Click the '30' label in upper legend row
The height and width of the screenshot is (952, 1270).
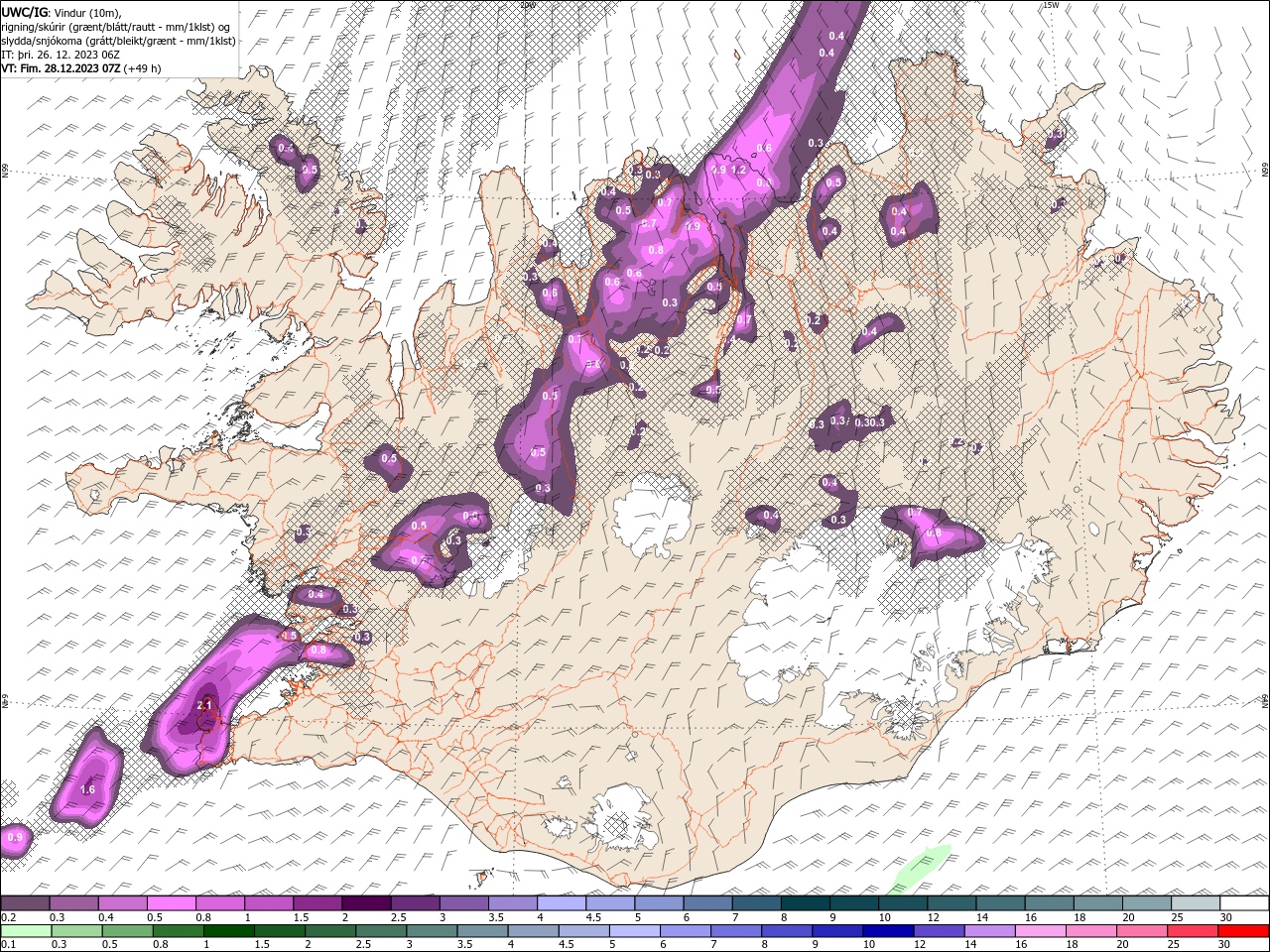click(1226, 917)
